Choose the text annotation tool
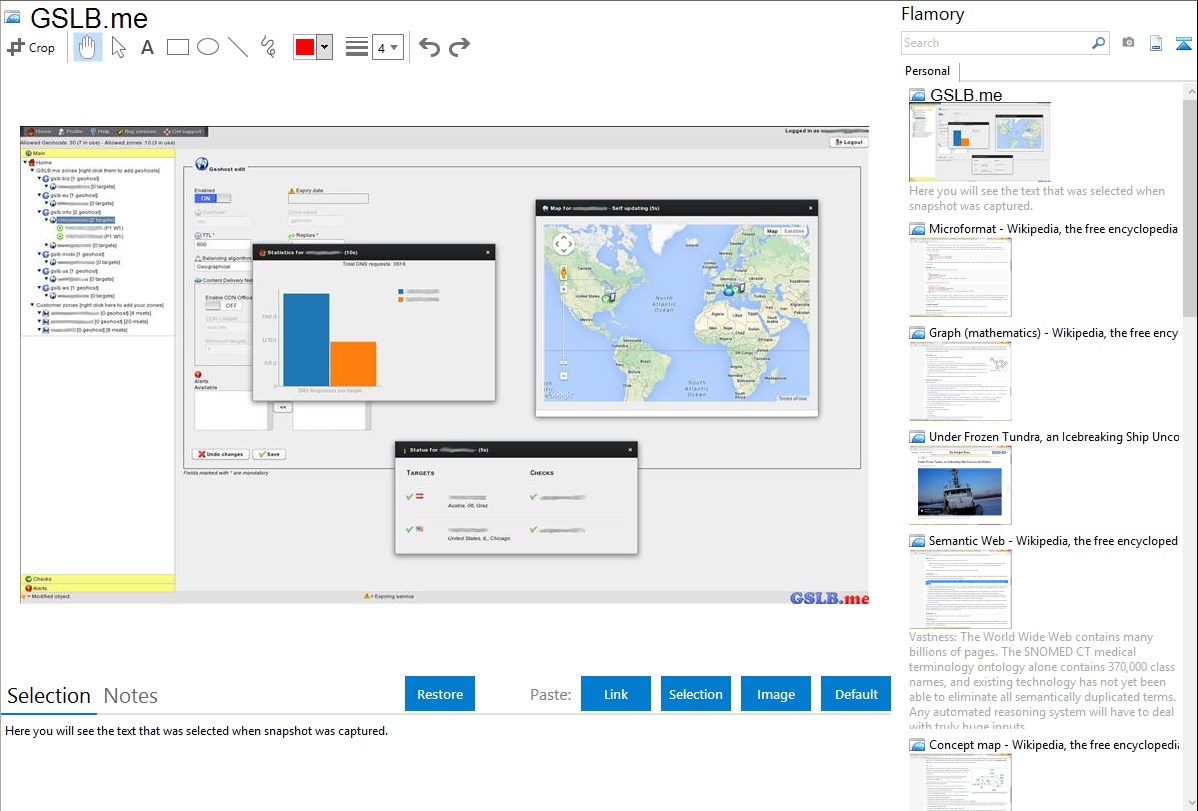The height and width of the screenshot is (811, 1198). (x=147, y=47)
